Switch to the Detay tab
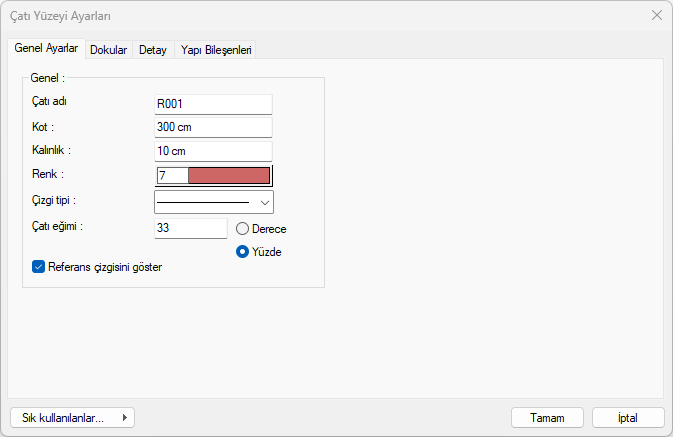This screenshot has height=437, width=673. [x=153, y=49]
